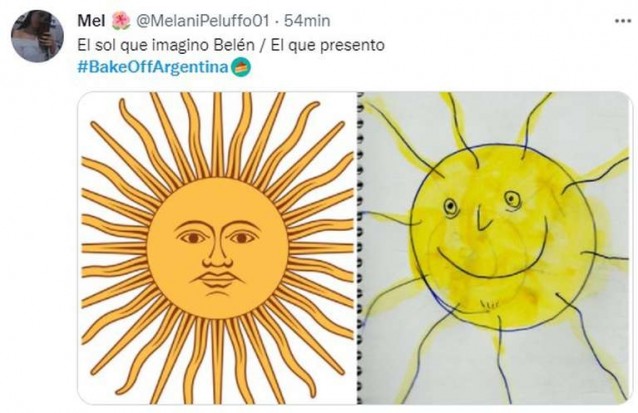Open the three-dot more options menu
The width and height of the screenshot is (638, 413).
[622, 22]
